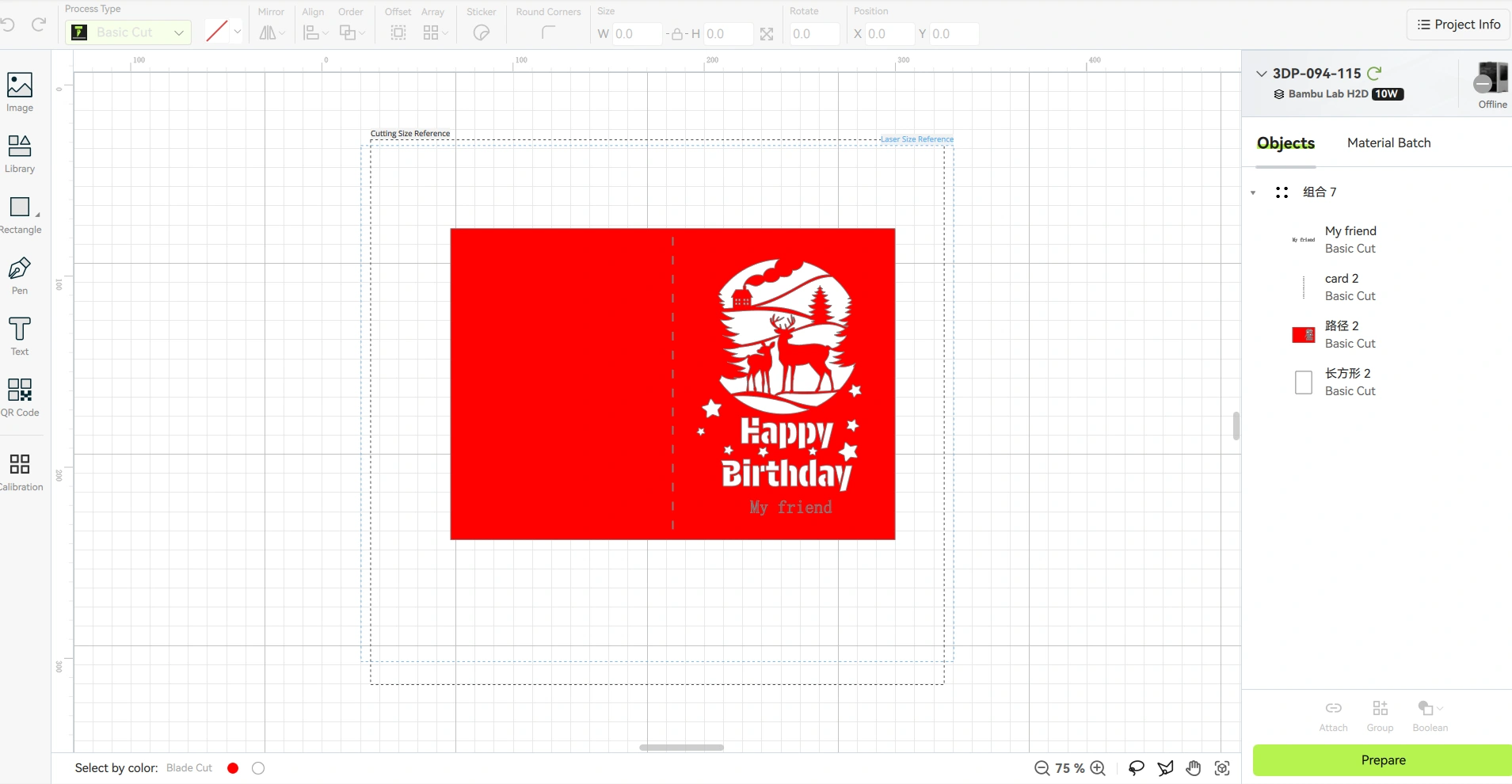Open the line color dropdown

pyautogui.click(x=237, y=32)
